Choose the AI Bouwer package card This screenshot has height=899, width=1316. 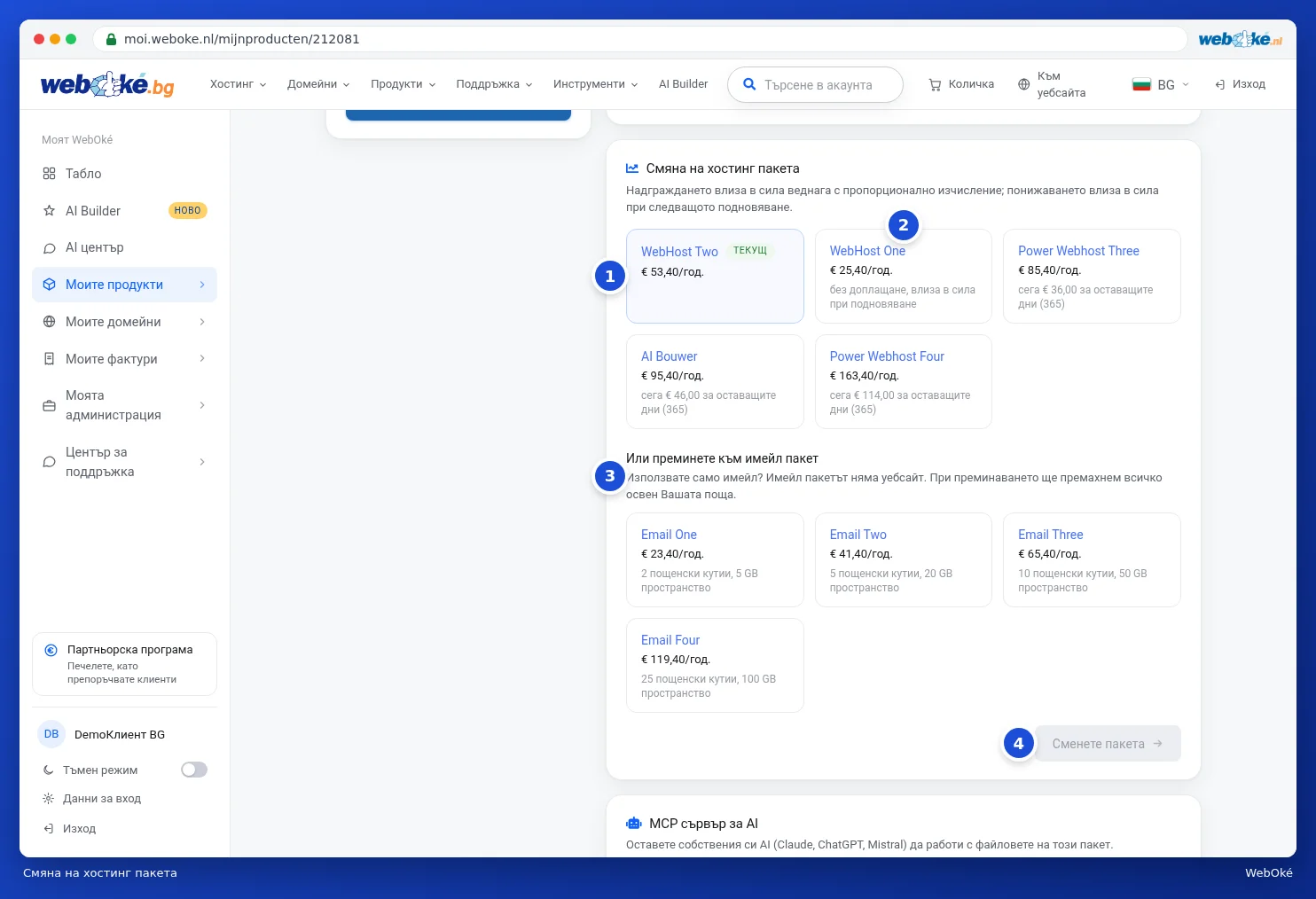pyautogui.click(x=715, y=382)
